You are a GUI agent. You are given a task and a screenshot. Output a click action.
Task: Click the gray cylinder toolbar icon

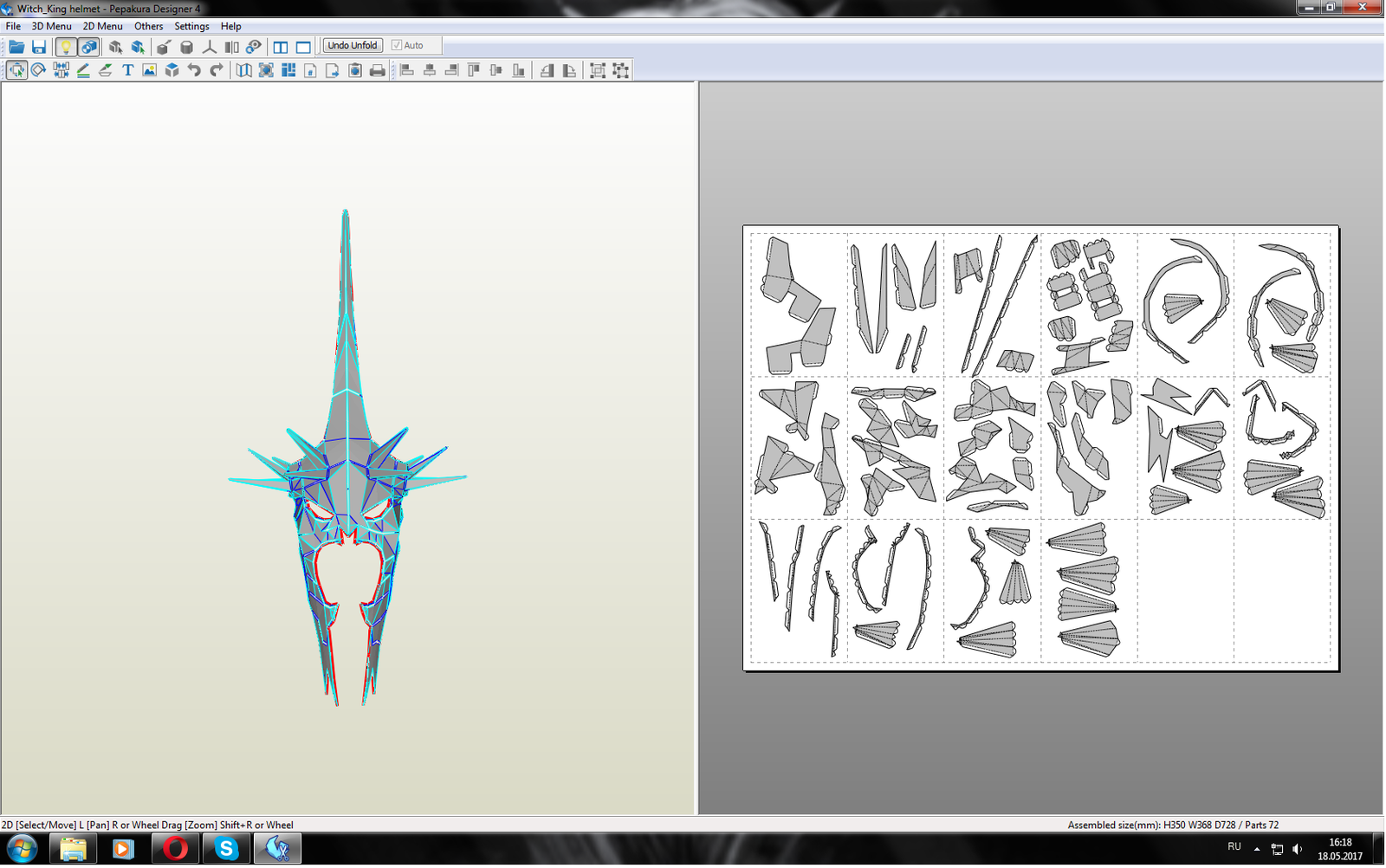pos(186,47)
